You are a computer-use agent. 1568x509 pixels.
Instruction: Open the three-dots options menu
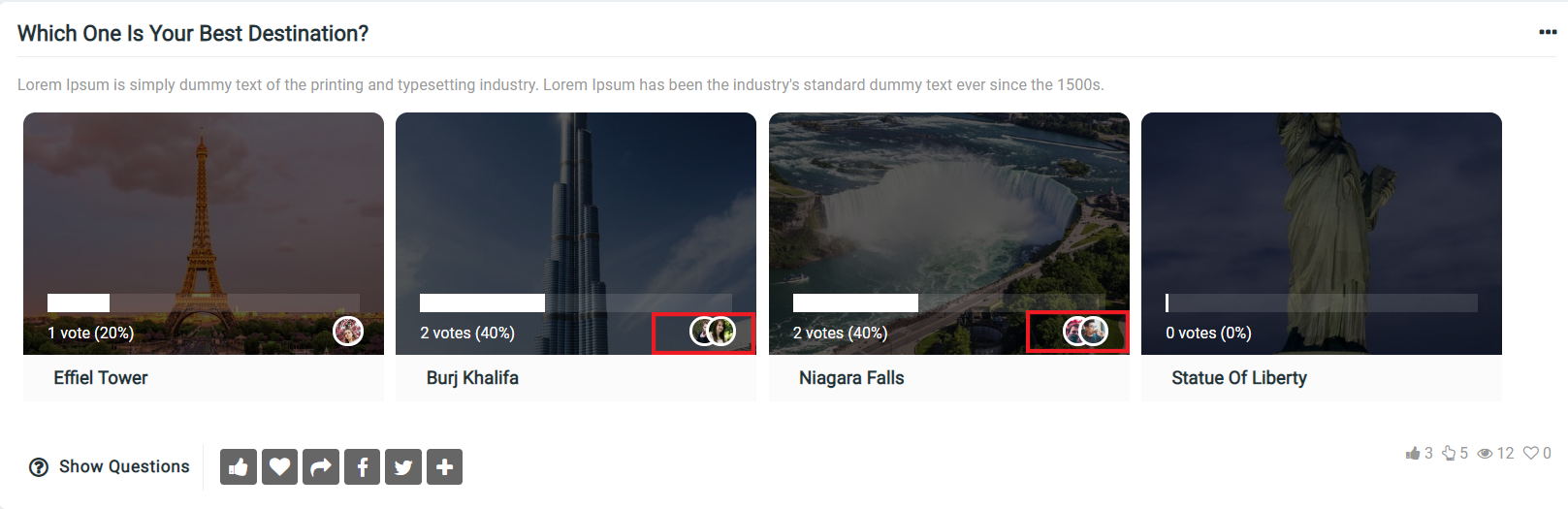[1548, 32]
